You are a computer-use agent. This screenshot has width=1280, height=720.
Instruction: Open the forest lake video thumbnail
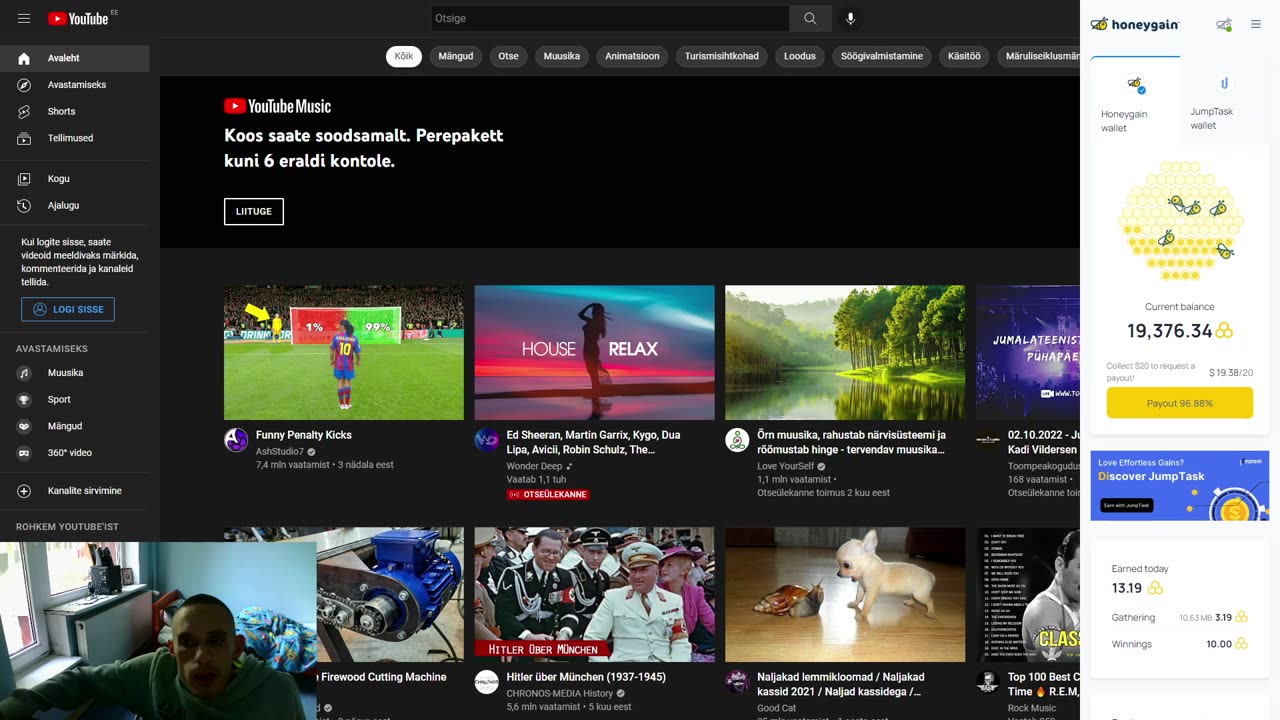(845, 352)
